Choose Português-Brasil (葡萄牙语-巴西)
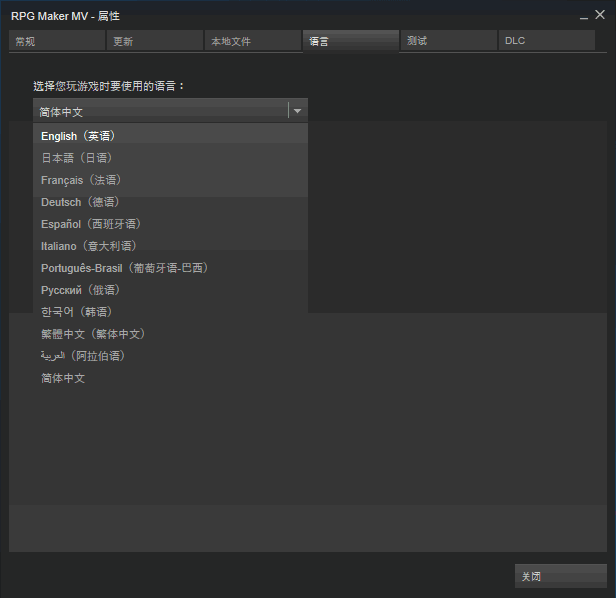The width and height of the screenshot is (616, 598). coord(170,268)
